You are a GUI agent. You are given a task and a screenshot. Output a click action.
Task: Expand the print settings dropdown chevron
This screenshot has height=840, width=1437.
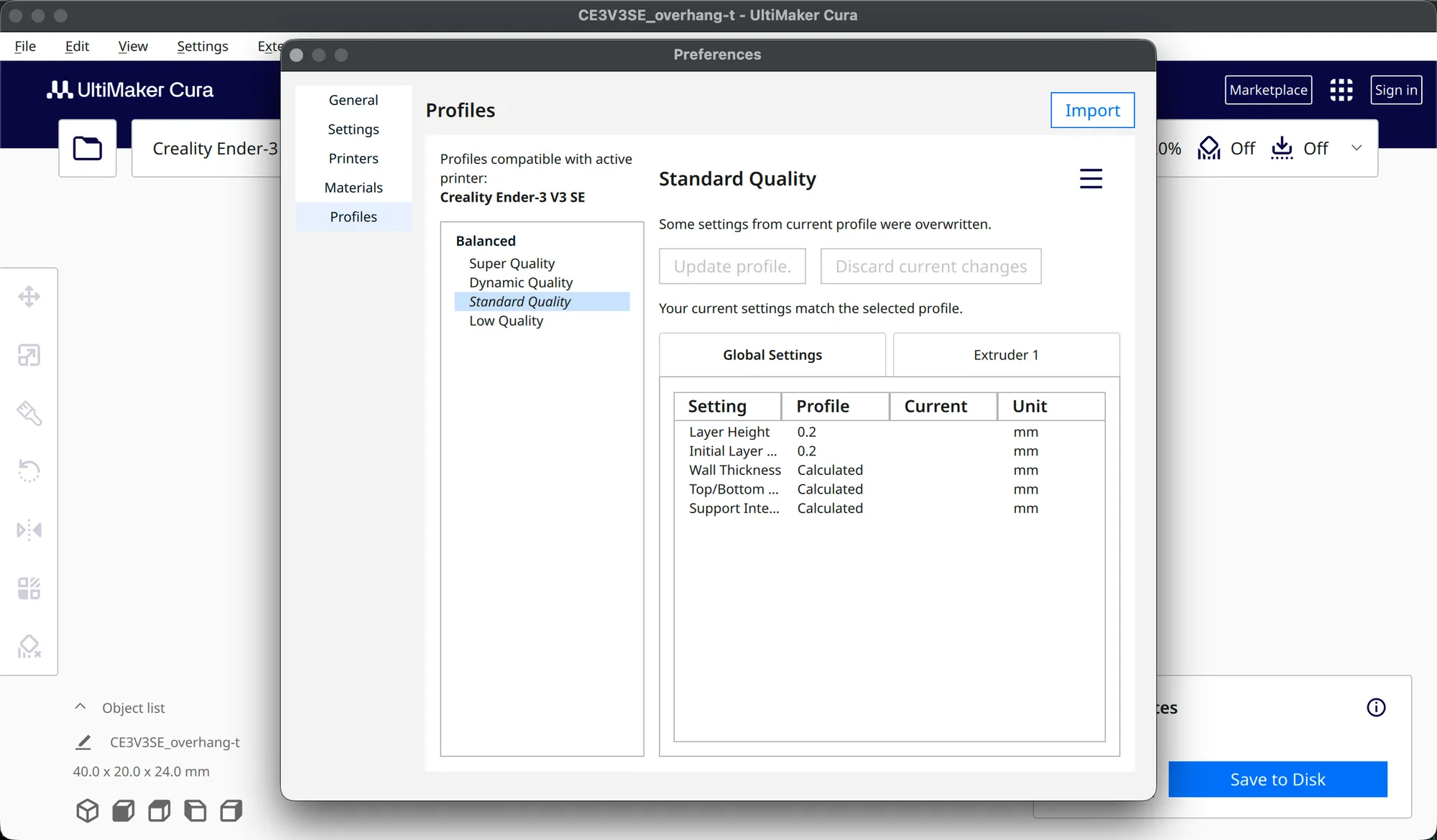(1357, 148)
